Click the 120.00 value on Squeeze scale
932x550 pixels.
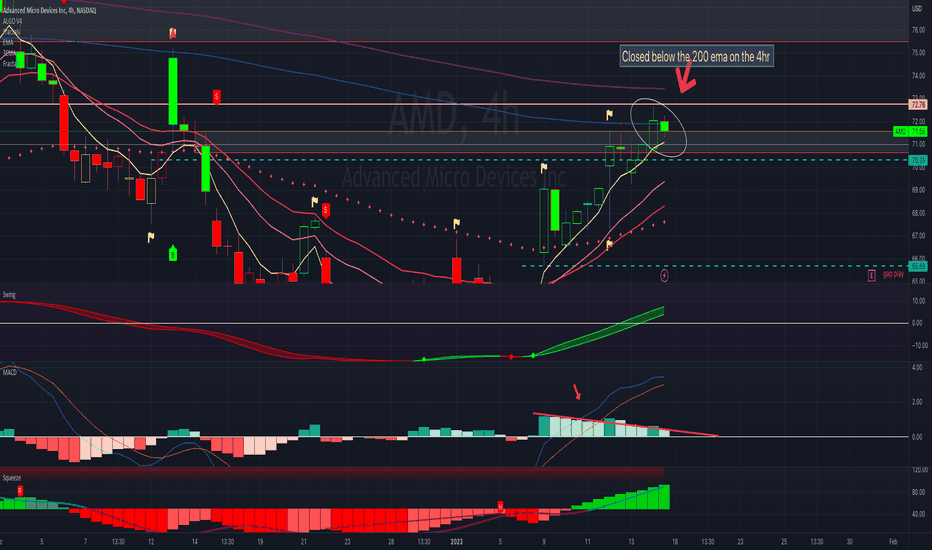pos(919,470)
